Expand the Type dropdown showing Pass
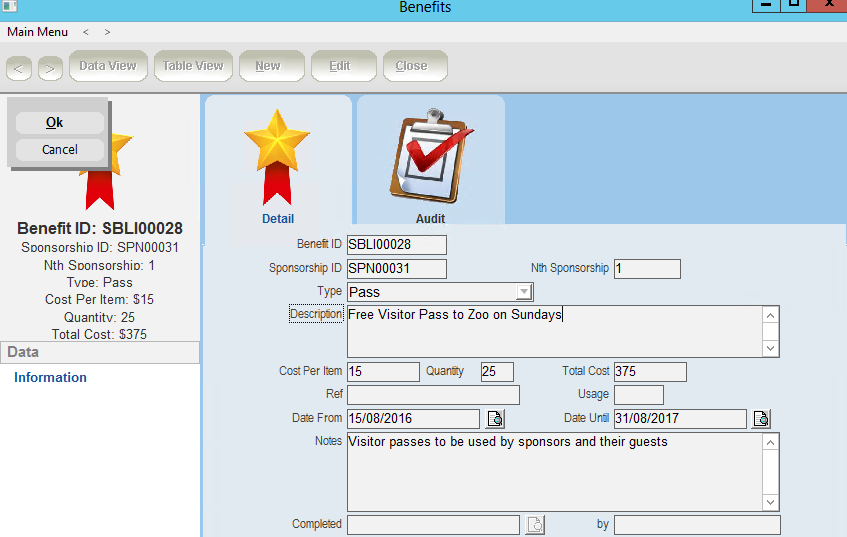 click(523, 292)
